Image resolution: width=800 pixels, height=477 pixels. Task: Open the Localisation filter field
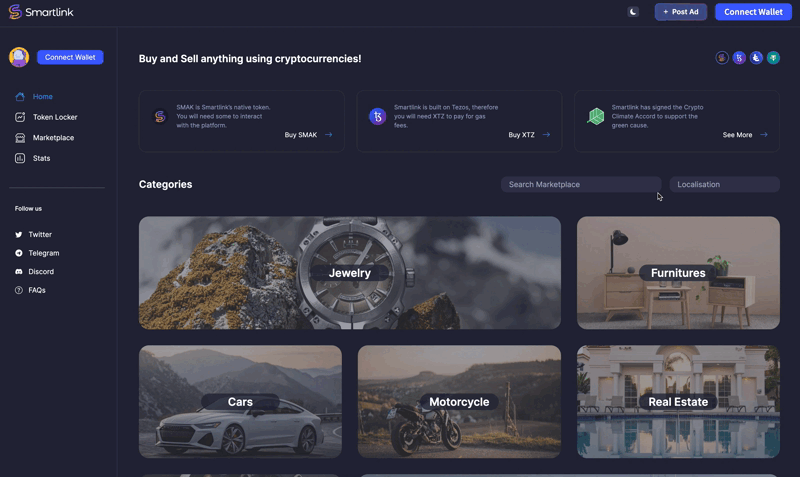pyautogui.click(x=724, y=184)
